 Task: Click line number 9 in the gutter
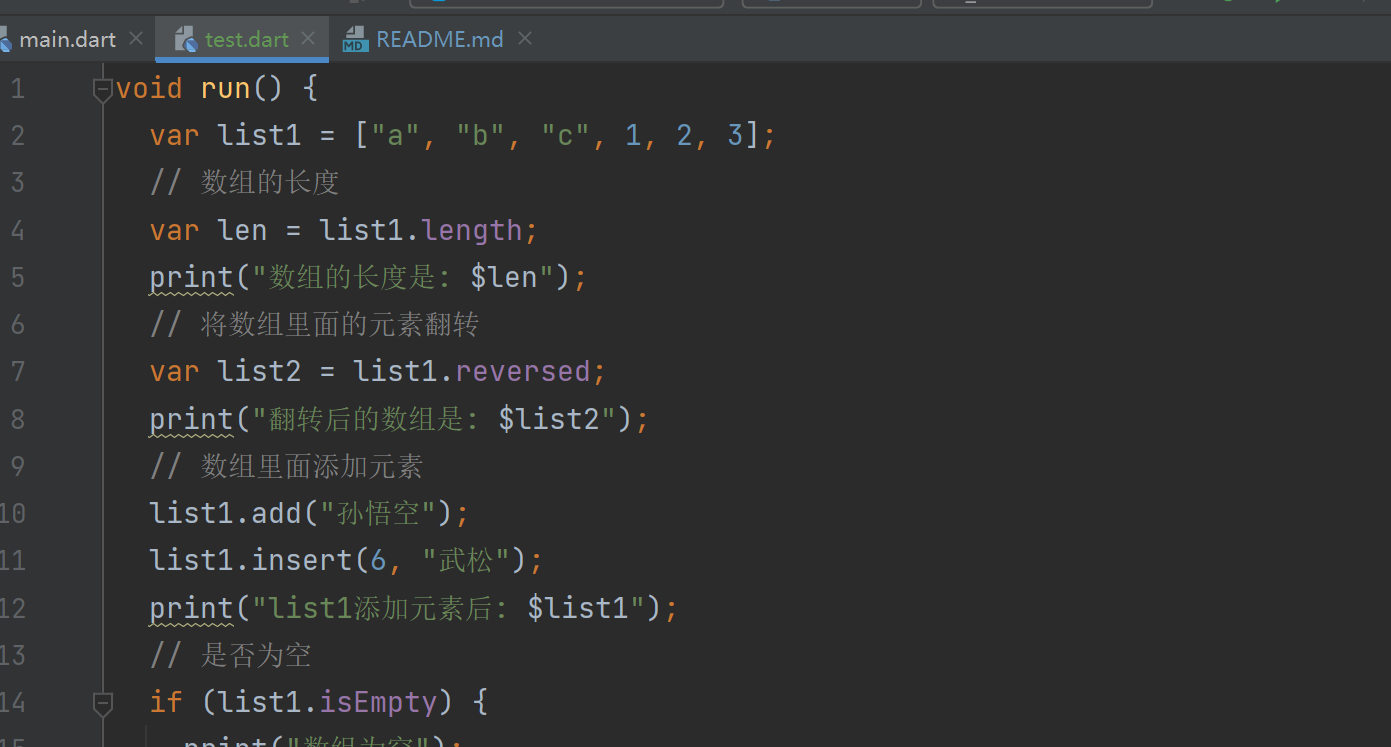pos(17,466)
